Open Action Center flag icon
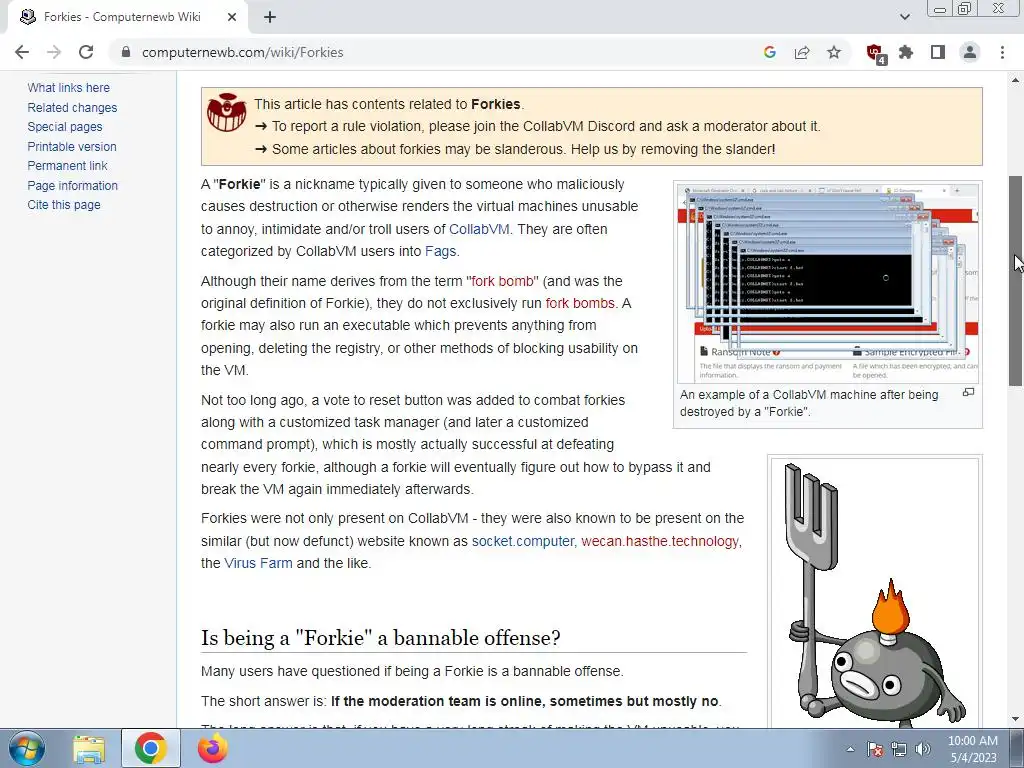Image resolution: width=1024 pixels, height=768 pixels. pos(875,749)
